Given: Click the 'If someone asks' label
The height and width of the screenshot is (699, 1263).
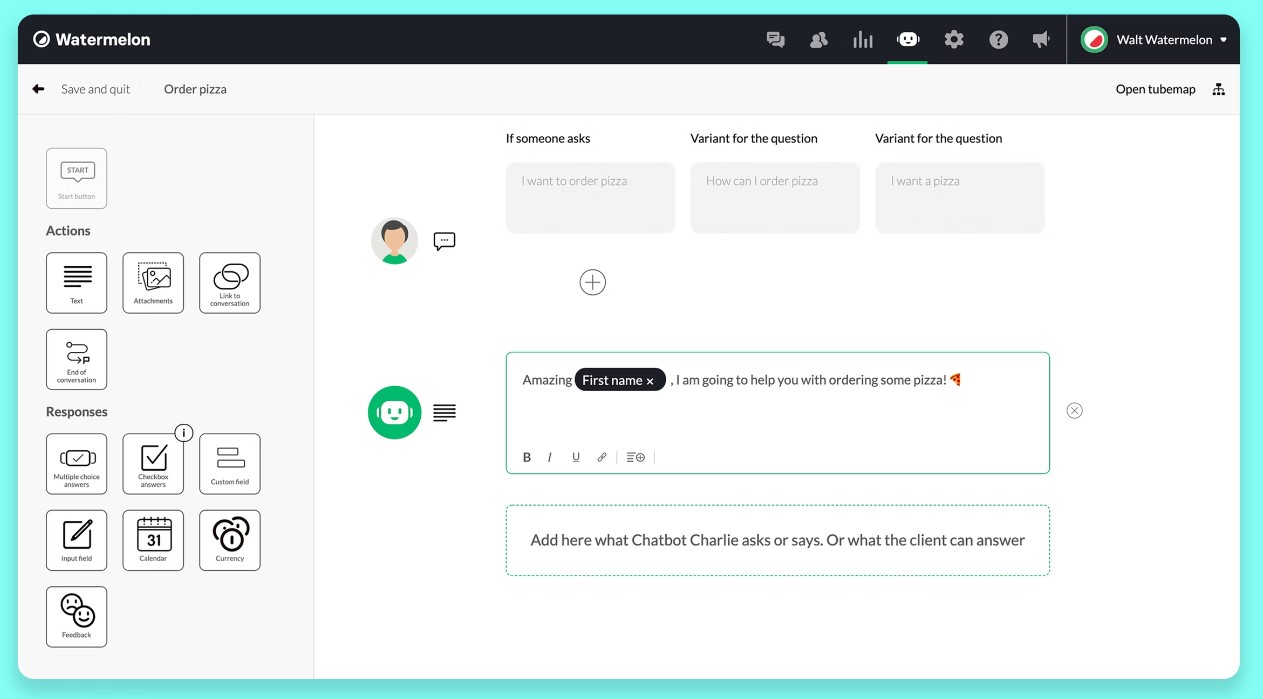Looking at the screenshot, I should 548,138.
